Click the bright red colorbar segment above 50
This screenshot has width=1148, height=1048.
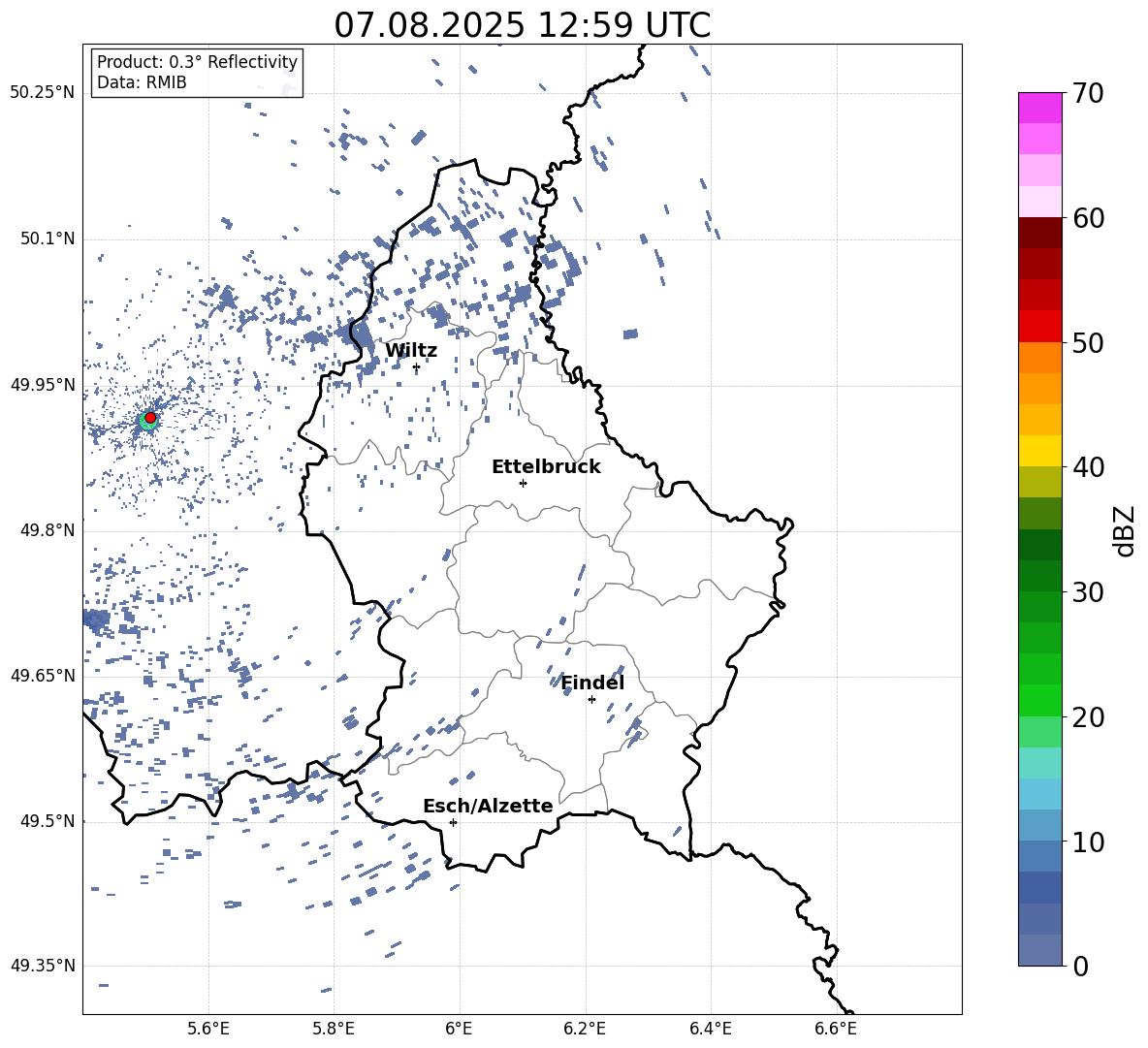pos(1039,327)
